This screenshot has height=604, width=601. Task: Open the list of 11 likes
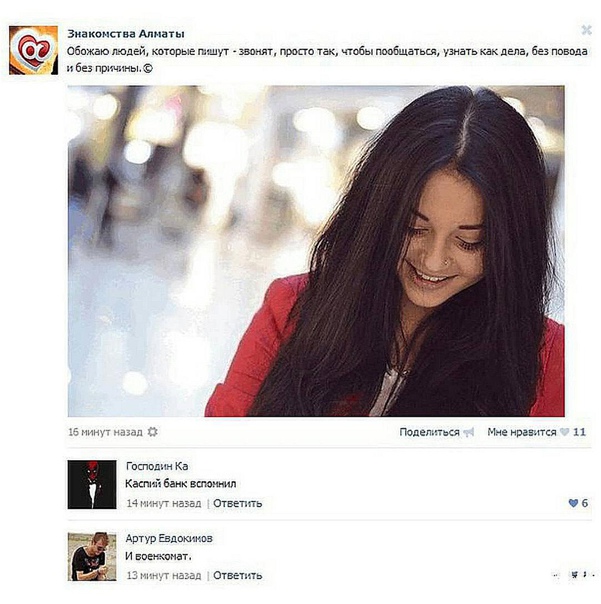579,432
